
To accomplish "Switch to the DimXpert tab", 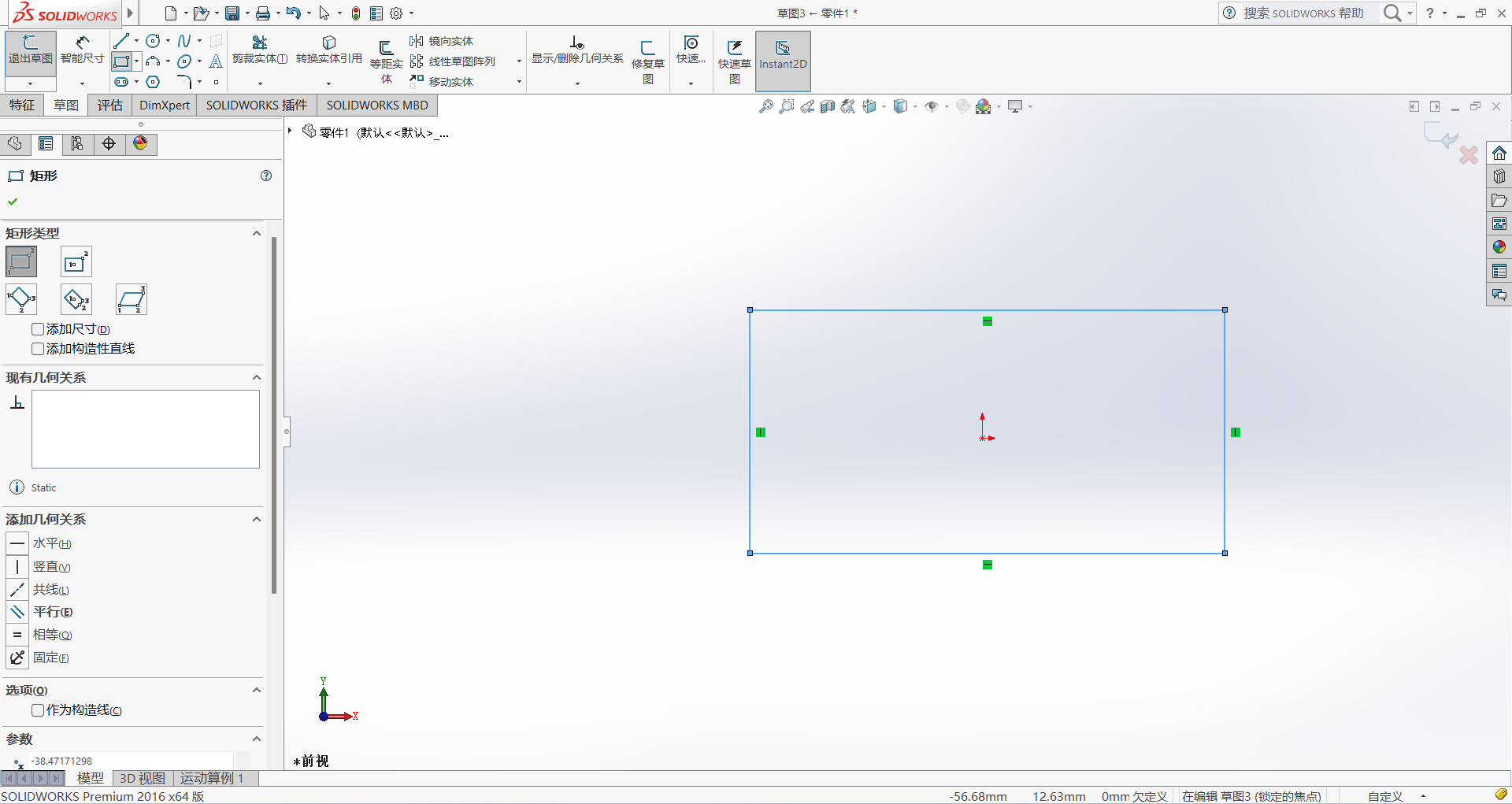I will click(165, 105).
